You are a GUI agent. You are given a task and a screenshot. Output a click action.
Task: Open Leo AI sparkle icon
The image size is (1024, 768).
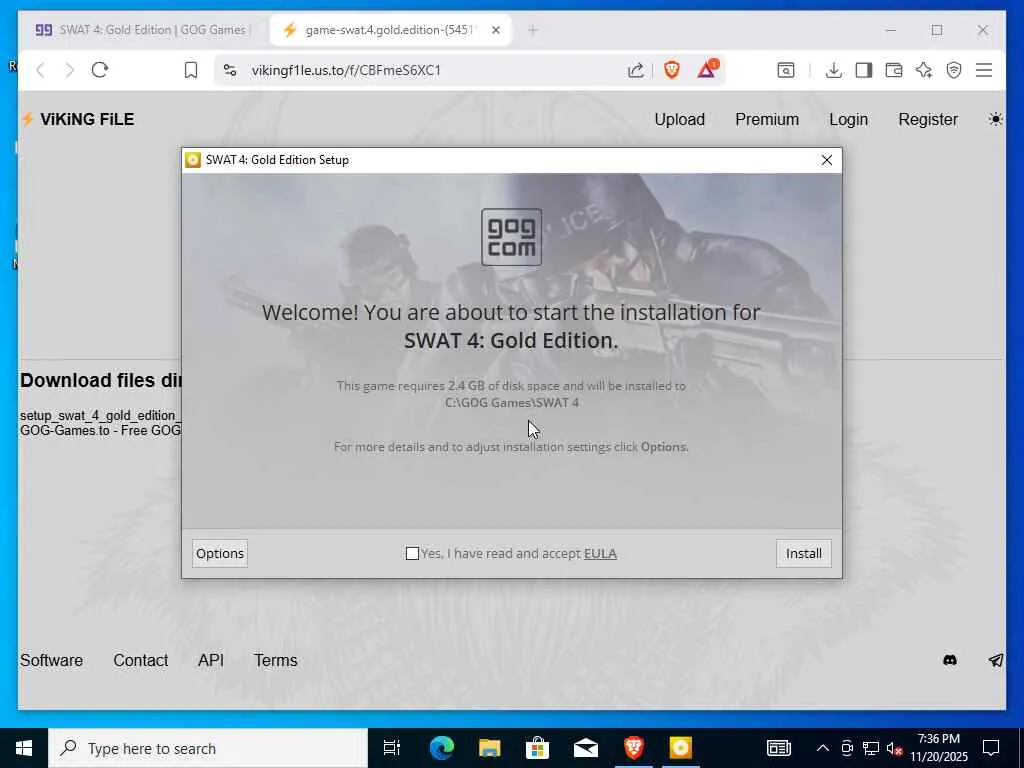click(x=923, y=70)
